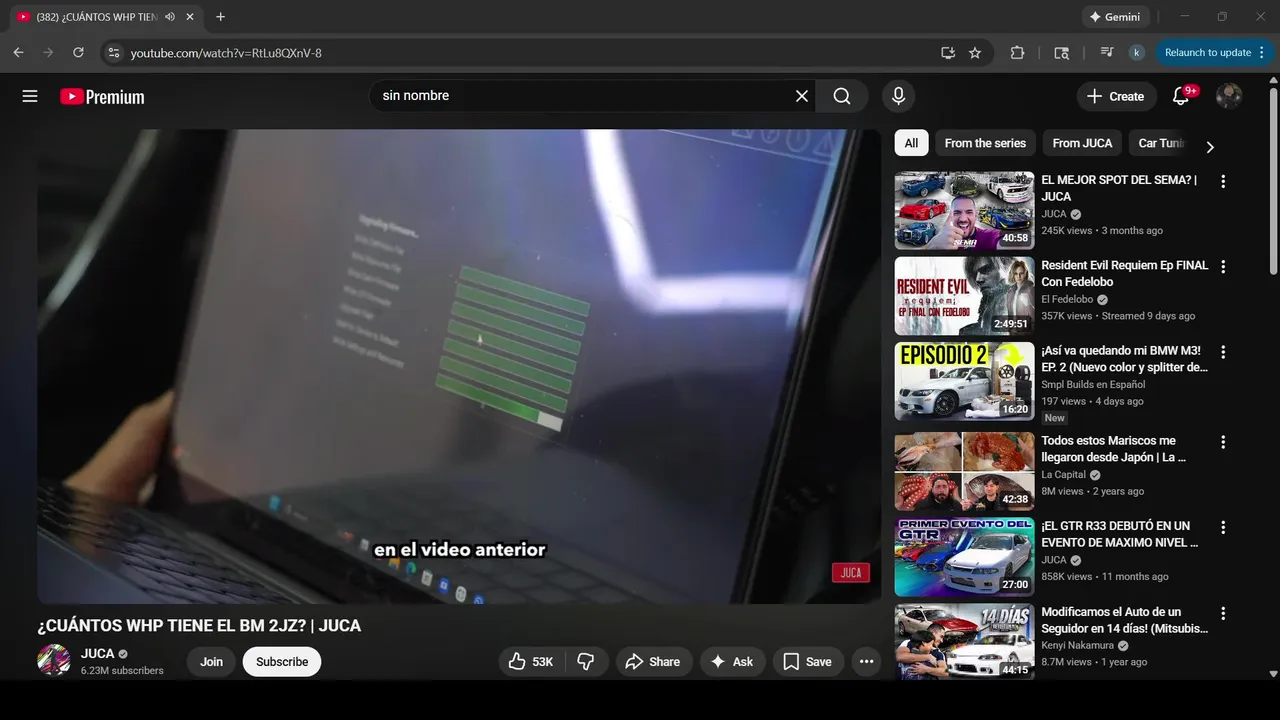
Task: Clear the search box text with X
Action: click(x=802, y=96)
